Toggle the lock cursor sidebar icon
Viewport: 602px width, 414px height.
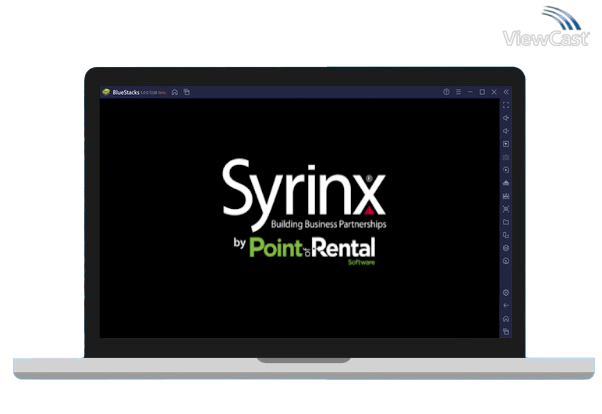pos(506,144)
